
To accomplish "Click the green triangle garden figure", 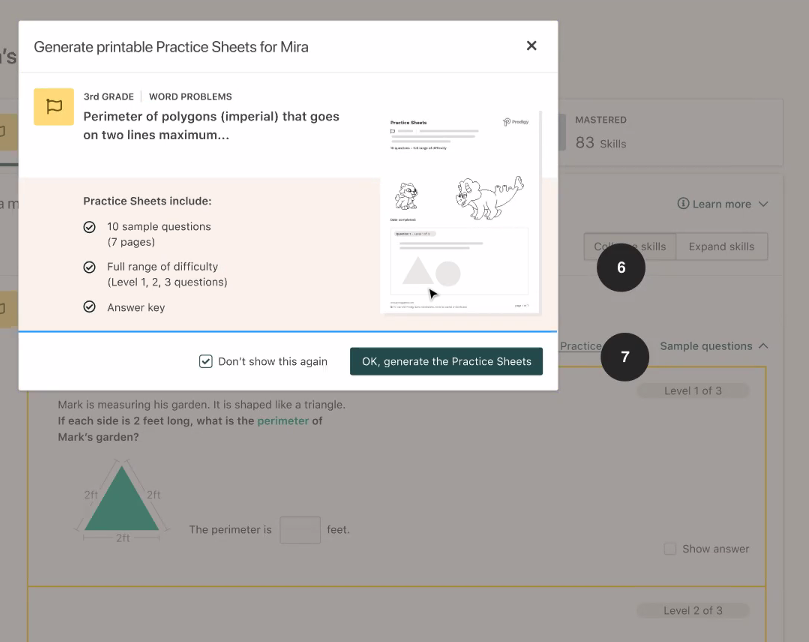I will point(122,499).
